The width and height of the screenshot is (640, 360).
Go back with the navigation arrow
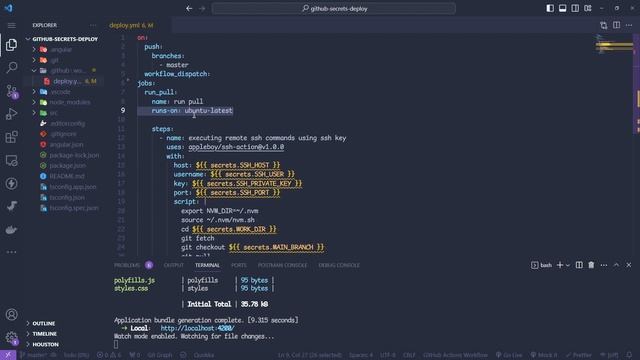189,8
